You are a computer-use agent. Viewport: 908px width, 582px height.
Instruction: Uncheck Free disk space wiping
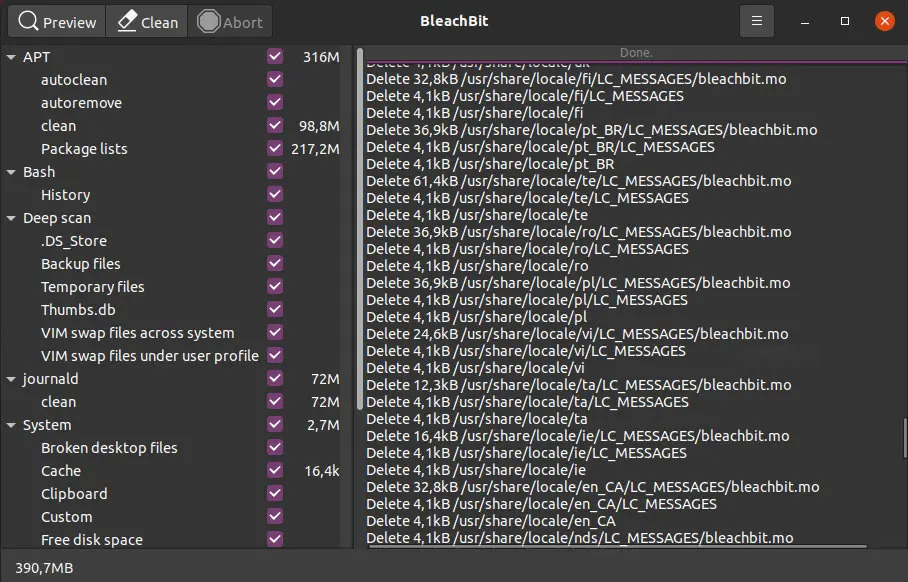click(274, 540)
